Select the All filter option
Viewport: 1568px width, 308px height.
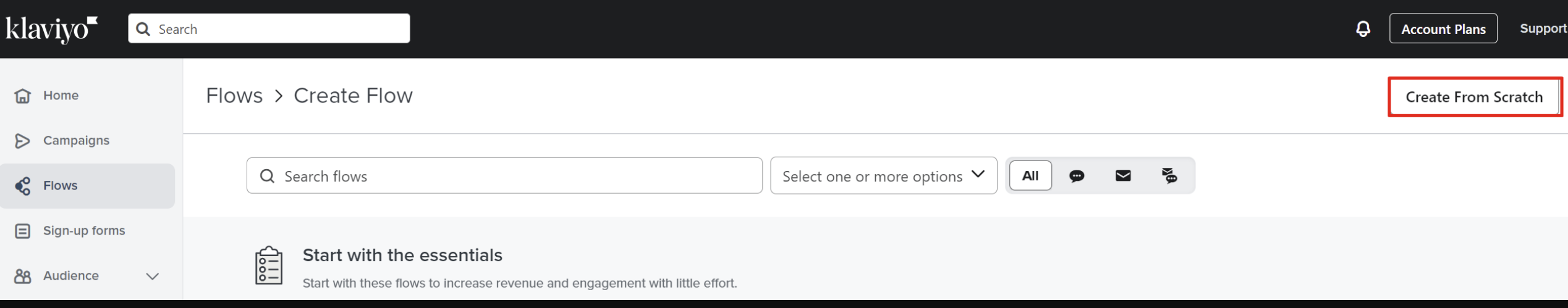click(1030, 176)
